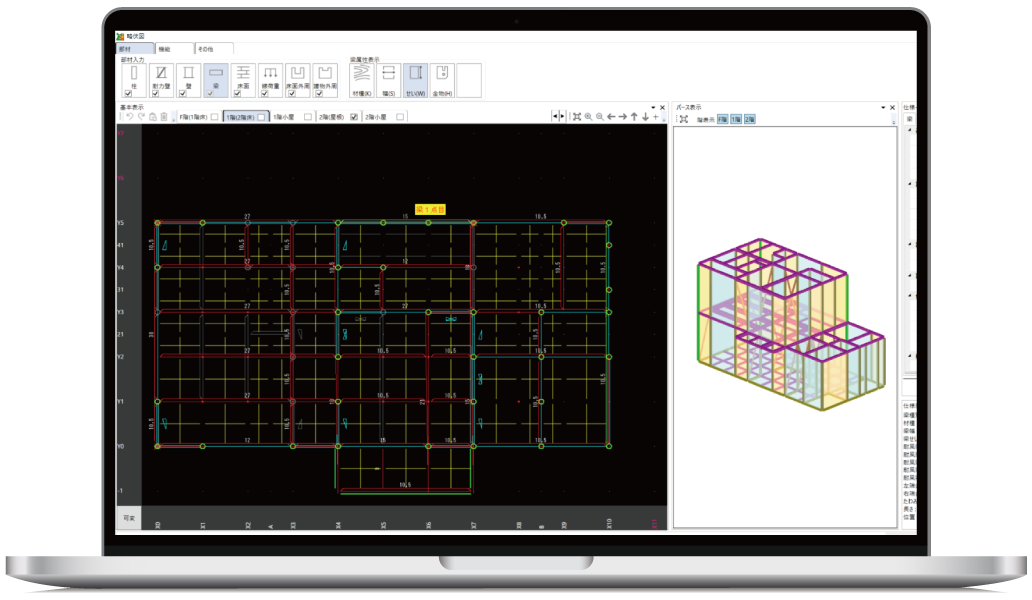
Task: Click the zoom in magnifier icon
Action: pyautogui.click(x=588, y=117)
